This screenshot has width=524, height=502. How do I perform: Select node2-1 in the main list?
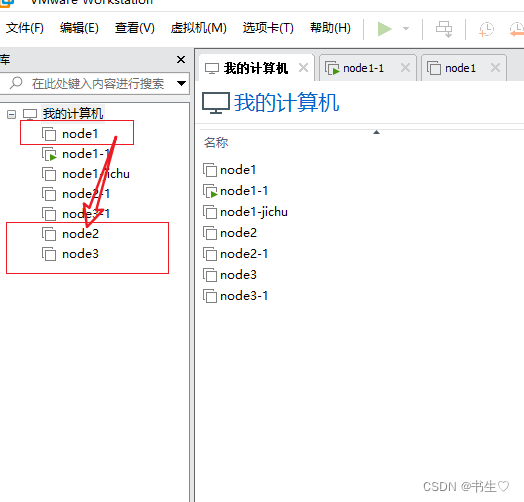pos(244,254)
